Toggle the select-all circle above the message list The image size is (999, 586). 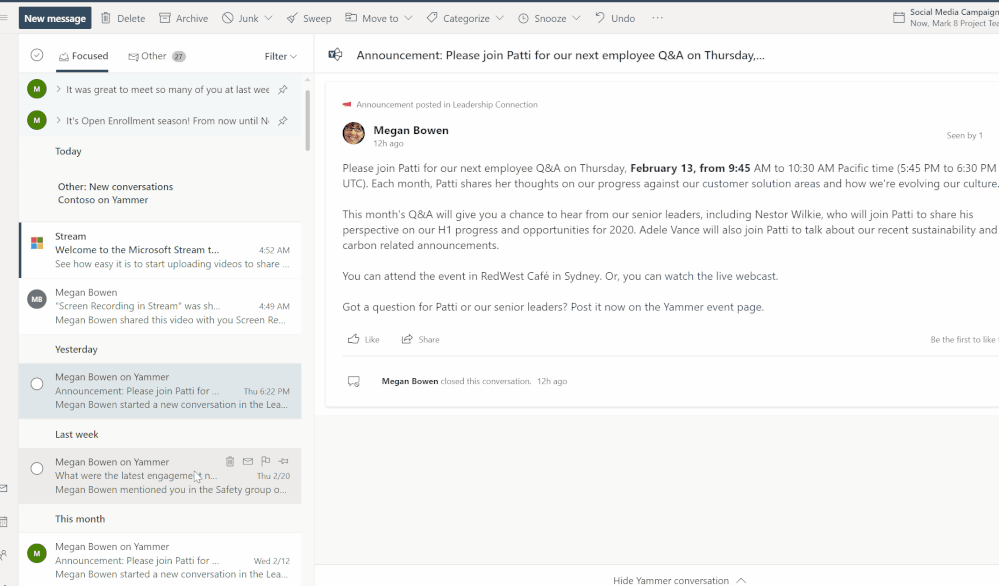tap(36, 56)
